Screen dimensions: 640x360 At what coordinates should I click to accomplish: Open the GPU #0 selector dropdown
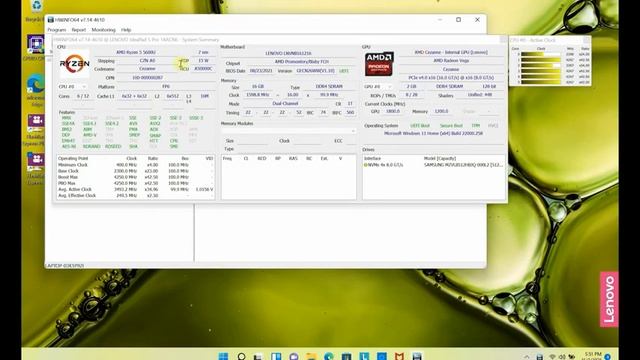[x=378, y=87]
